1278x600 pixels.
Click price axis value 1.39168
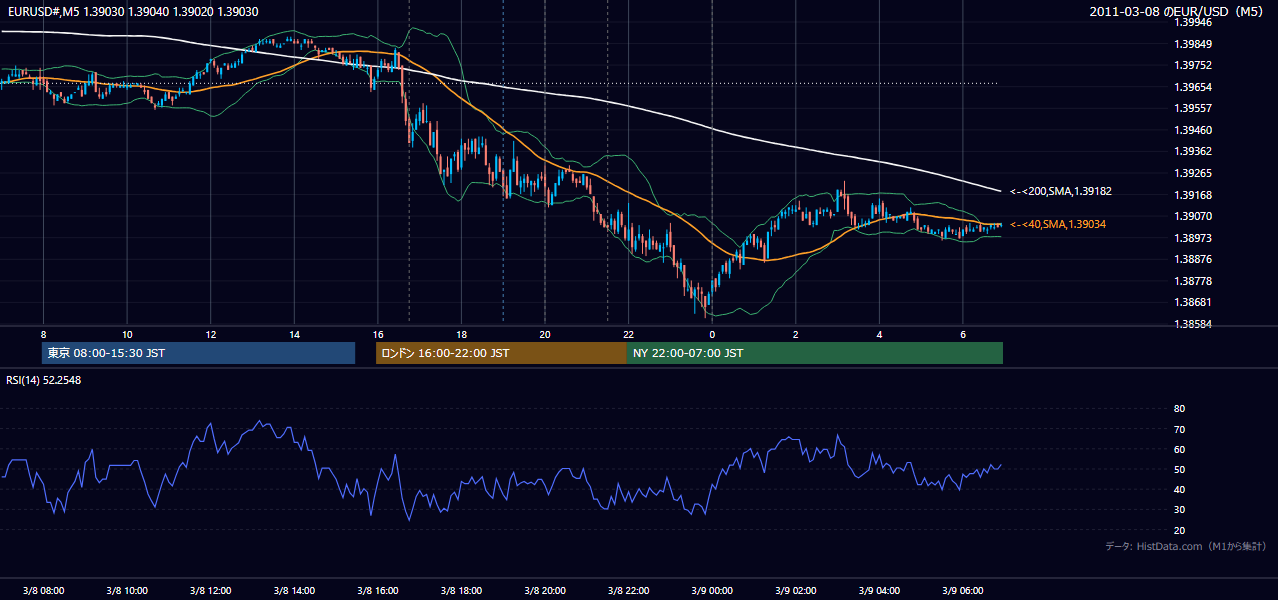[x=1193, y=195]
